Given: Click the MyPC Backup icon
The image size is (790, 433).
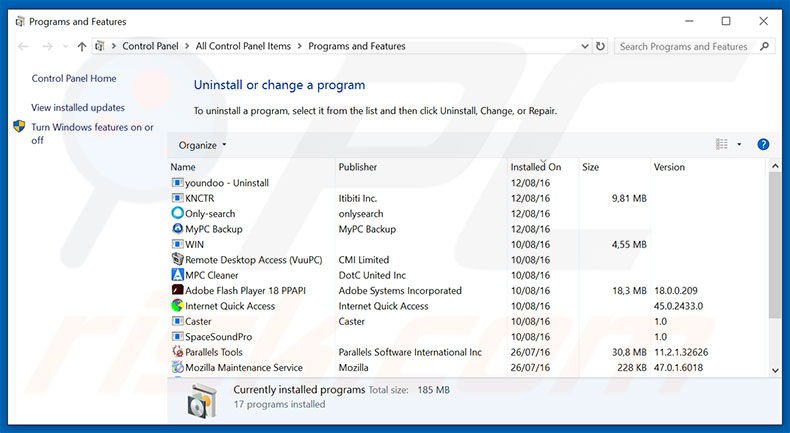Looking at the screenshot, I should tap(177, 229).
